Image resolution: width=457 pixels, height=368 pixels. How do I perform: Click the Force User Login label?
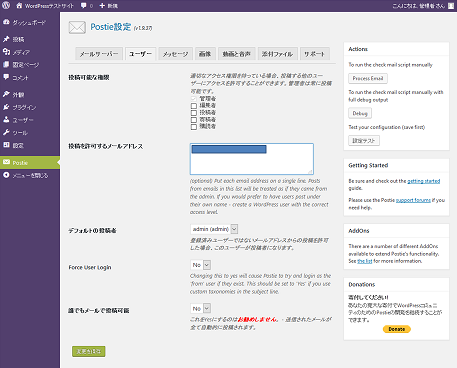90,267
